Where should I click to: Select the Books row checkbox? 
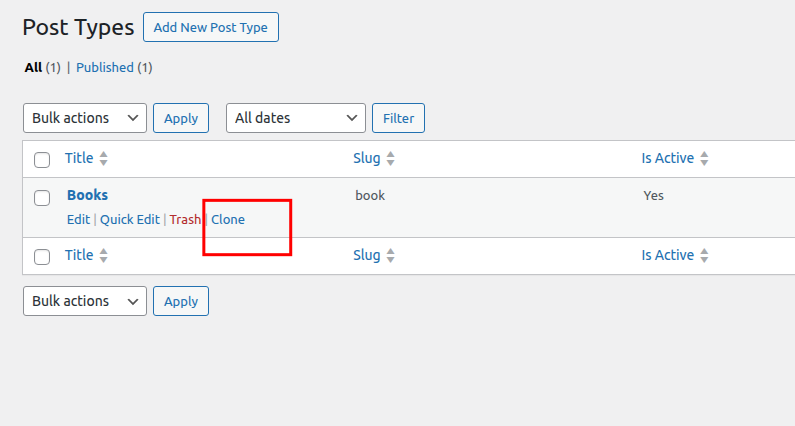click(x=42, y=198)
